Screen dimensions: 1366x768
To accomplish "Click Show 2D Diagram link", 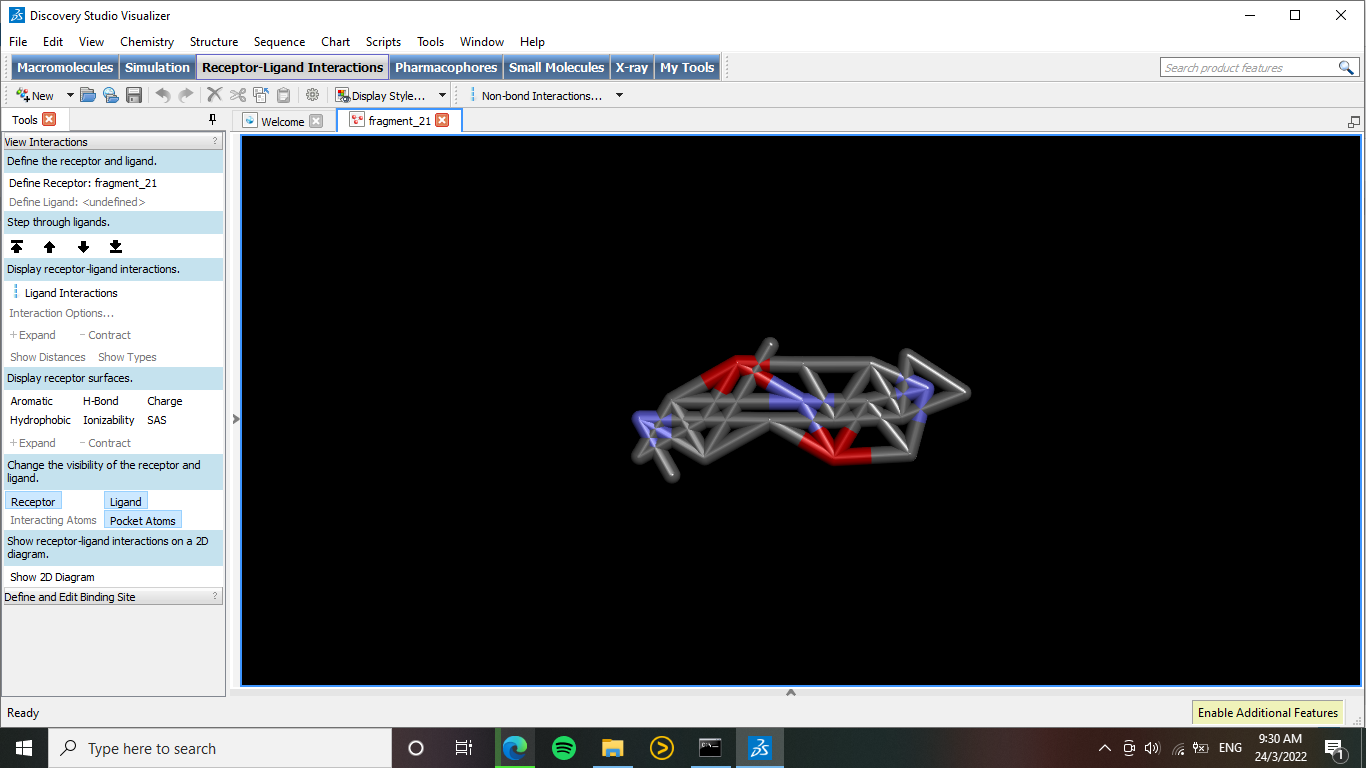I will click(52, 577).
